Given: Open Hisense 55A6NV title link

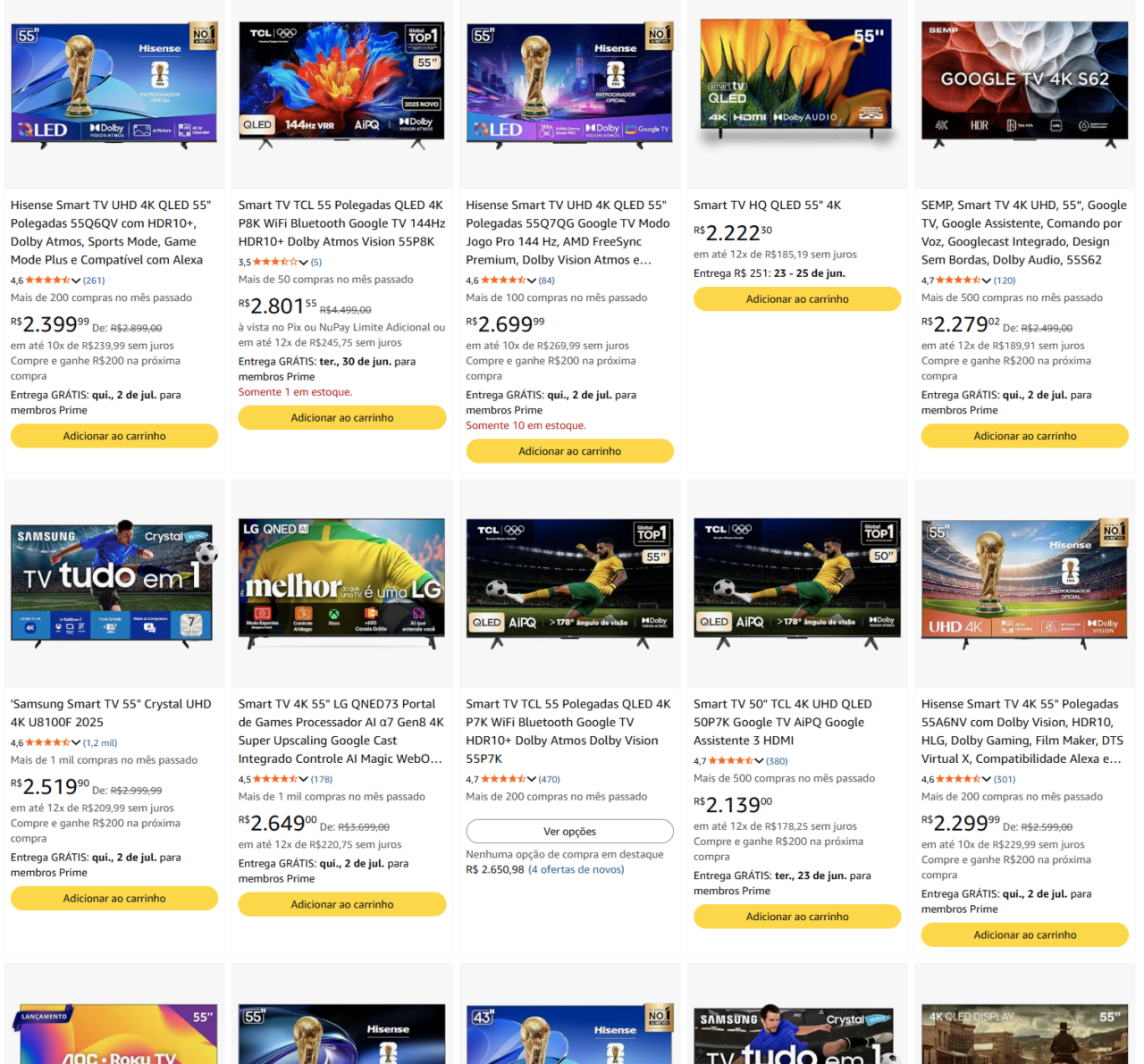Looking at the screenshot, I should 1022,732.
